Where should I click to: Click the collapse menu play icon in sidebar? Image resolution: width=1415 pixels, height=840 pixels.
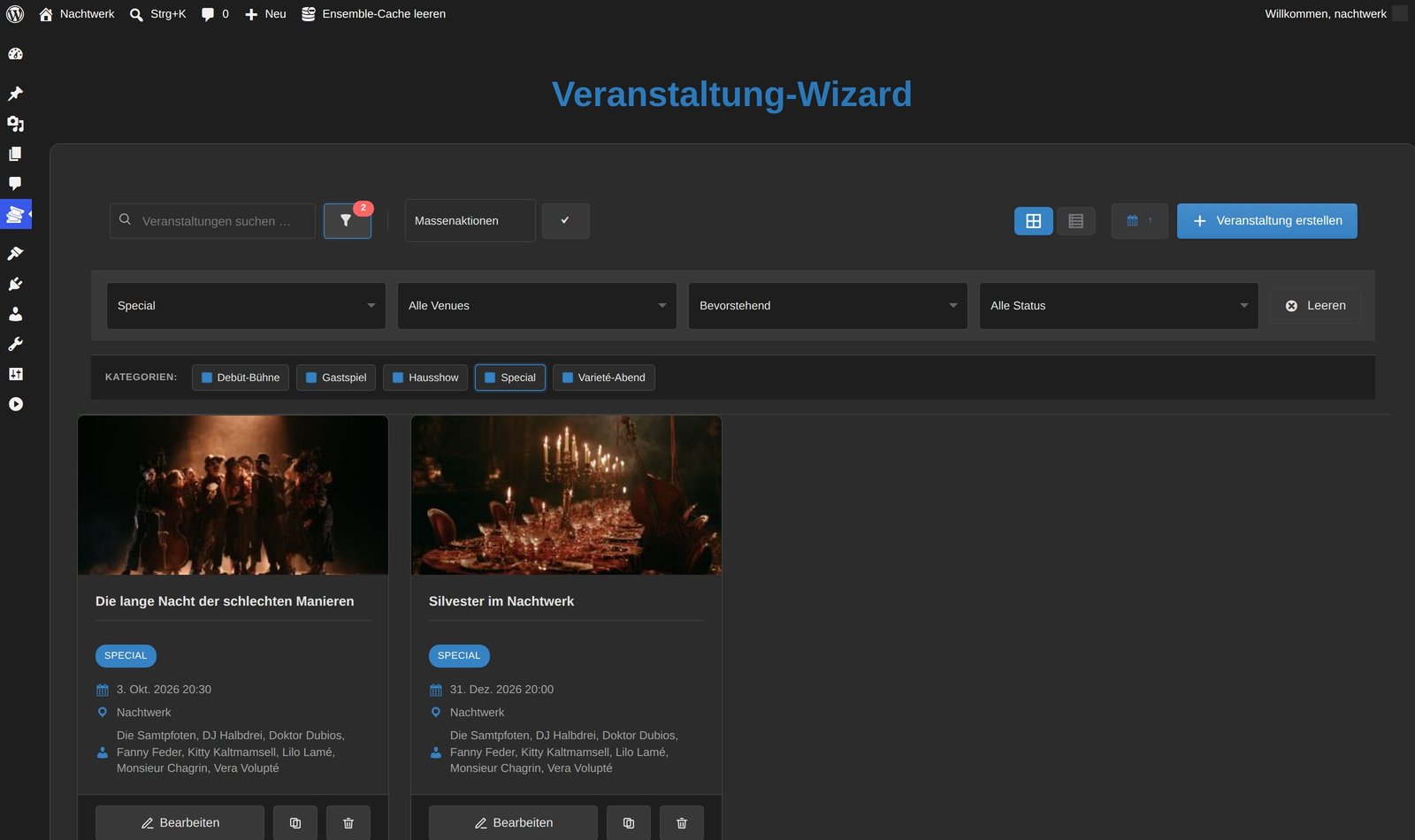15,404
